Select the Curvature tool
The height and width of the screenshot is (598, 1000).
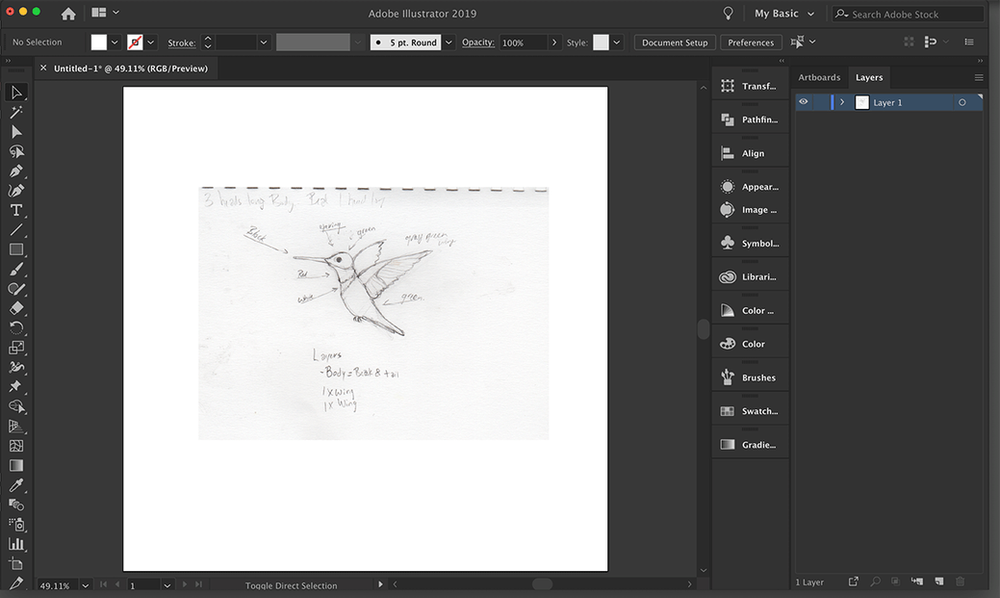16,191
